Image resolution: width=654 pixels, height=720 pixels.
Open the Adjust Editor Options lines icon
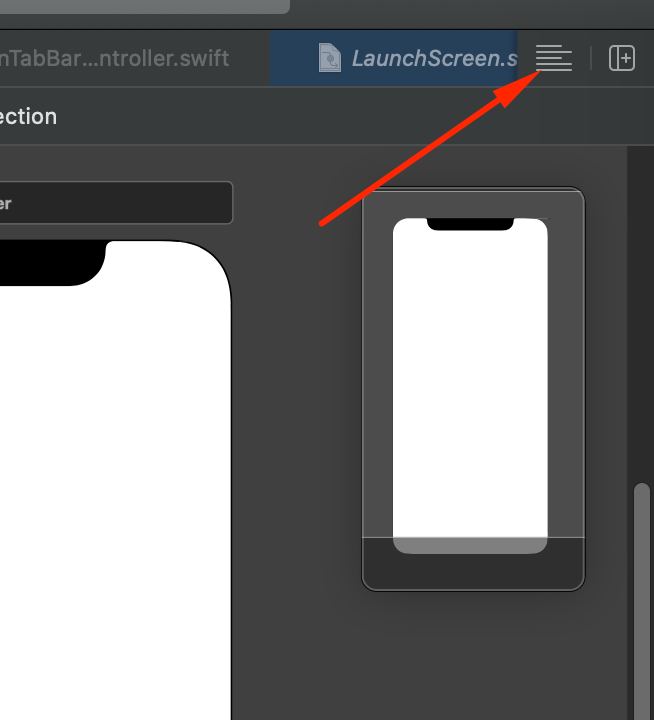tap(554, 58)
